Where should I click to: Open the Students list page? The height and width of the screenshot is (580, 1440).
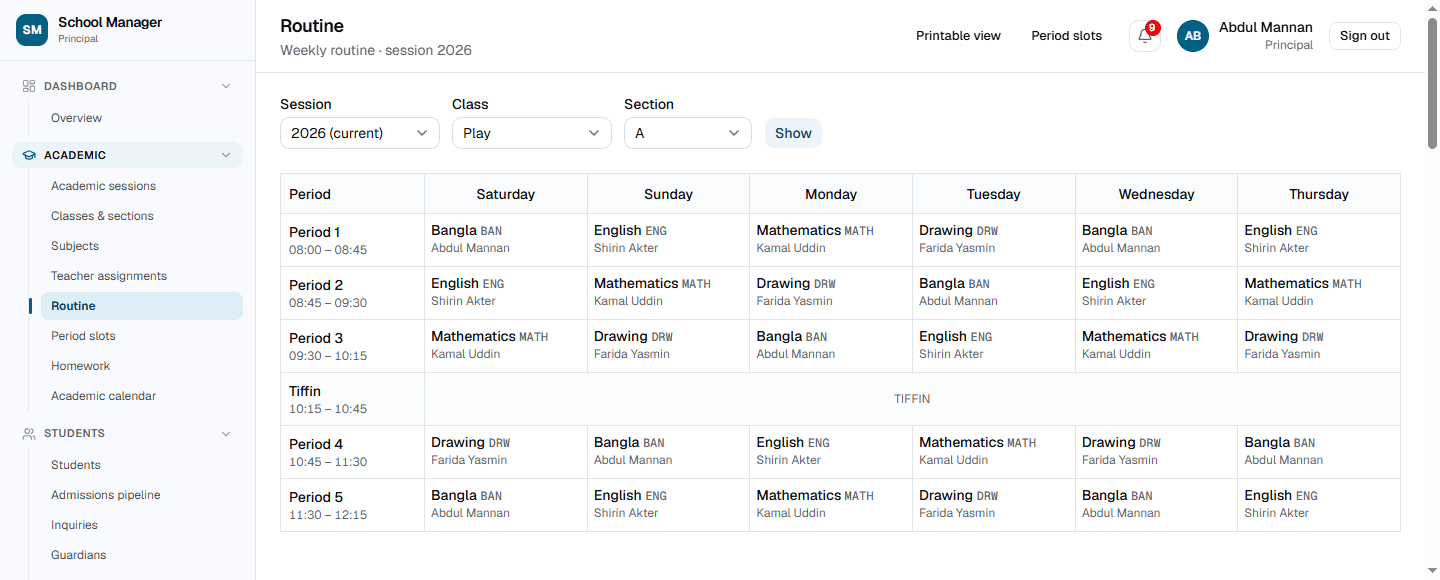click(x=141, y=465)
